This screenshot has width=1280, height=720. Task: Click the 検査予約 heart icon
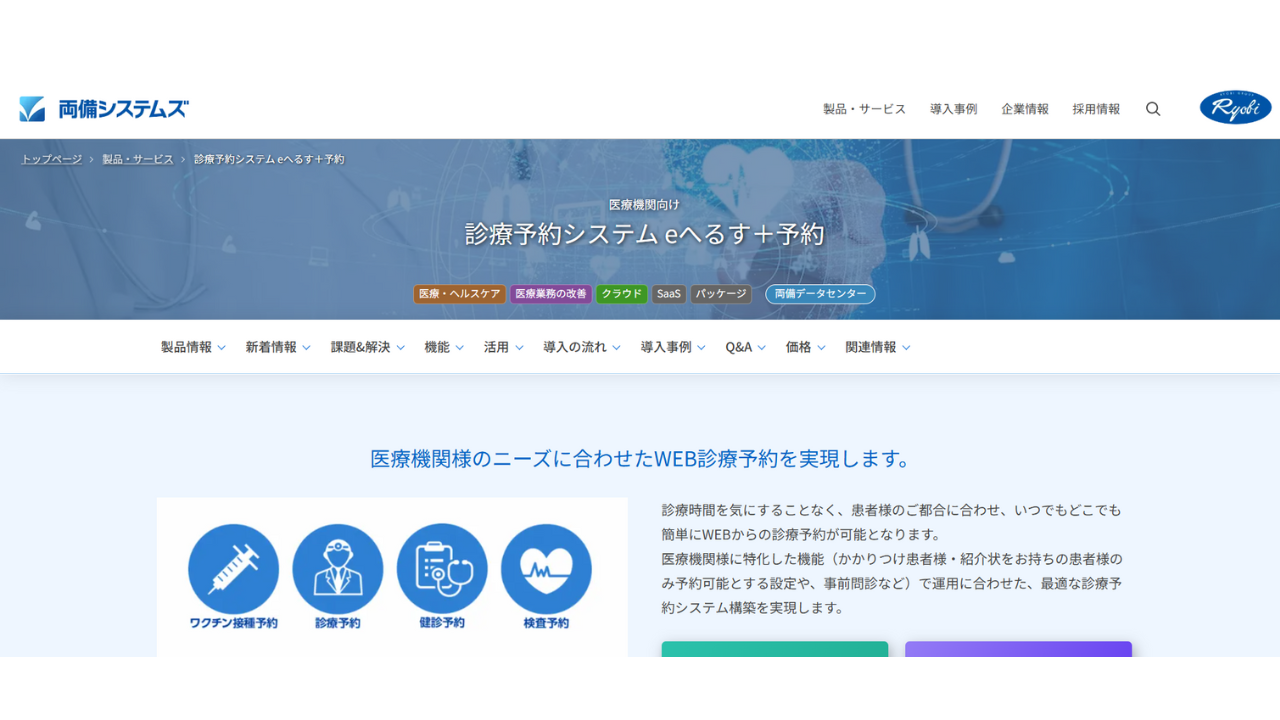coord(546,569)
